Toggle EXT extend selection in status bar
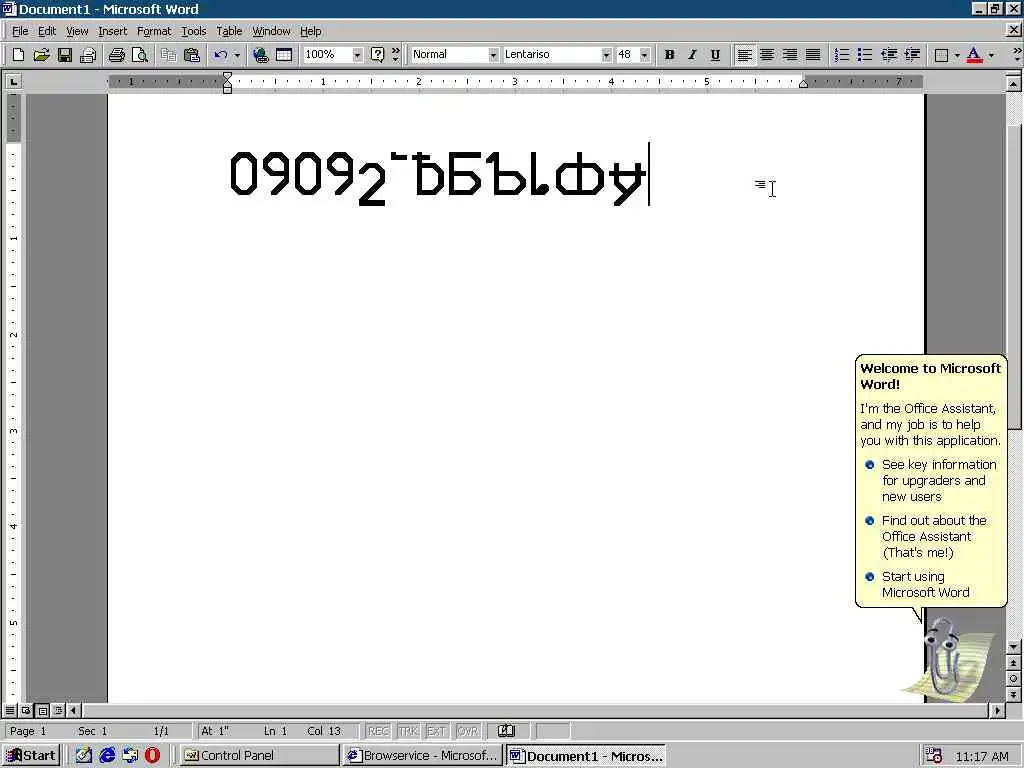1024x768 pixels. point(436,731)
